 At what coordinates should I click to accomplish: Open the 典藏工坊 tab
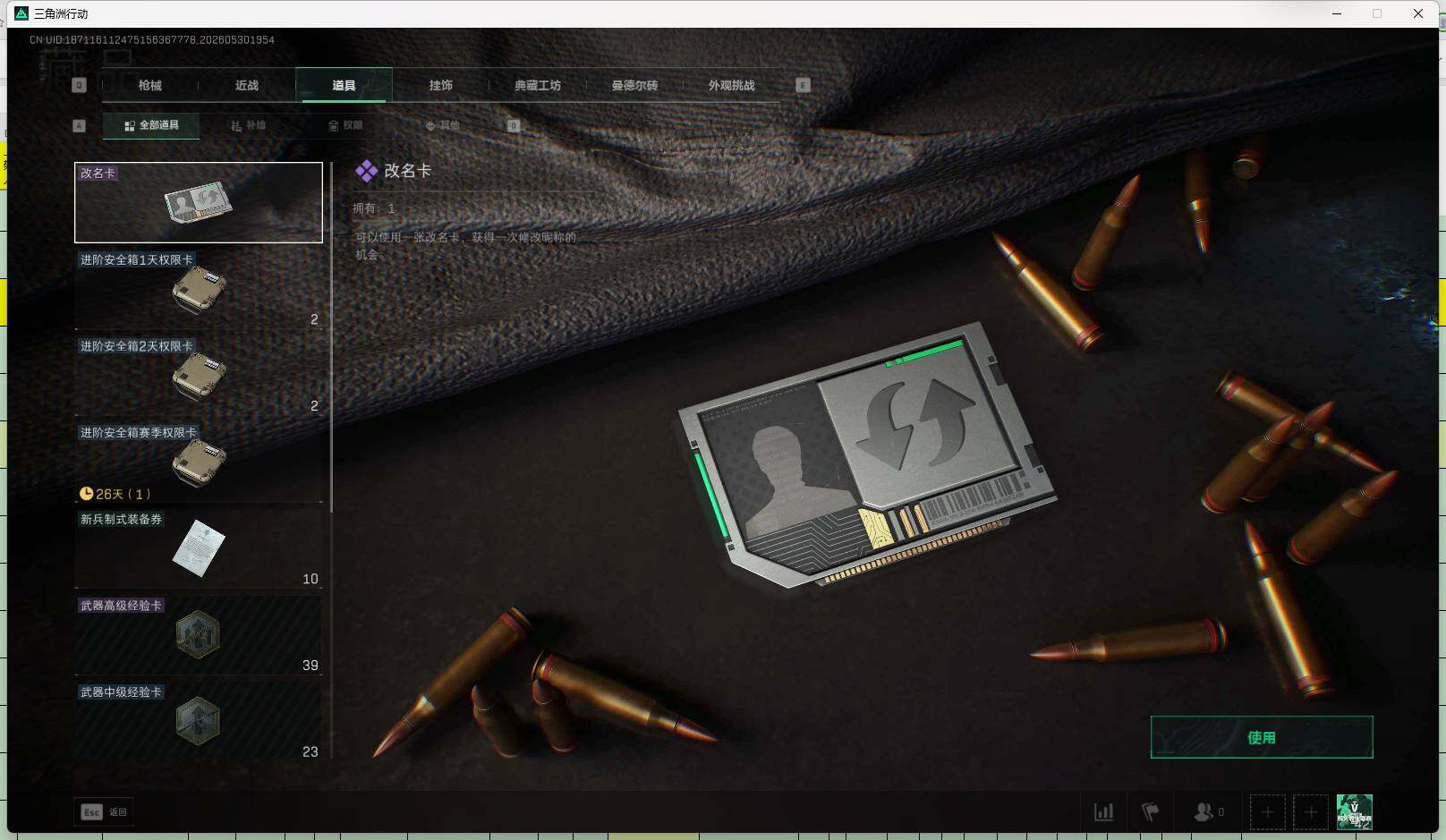tap(538, 85)
